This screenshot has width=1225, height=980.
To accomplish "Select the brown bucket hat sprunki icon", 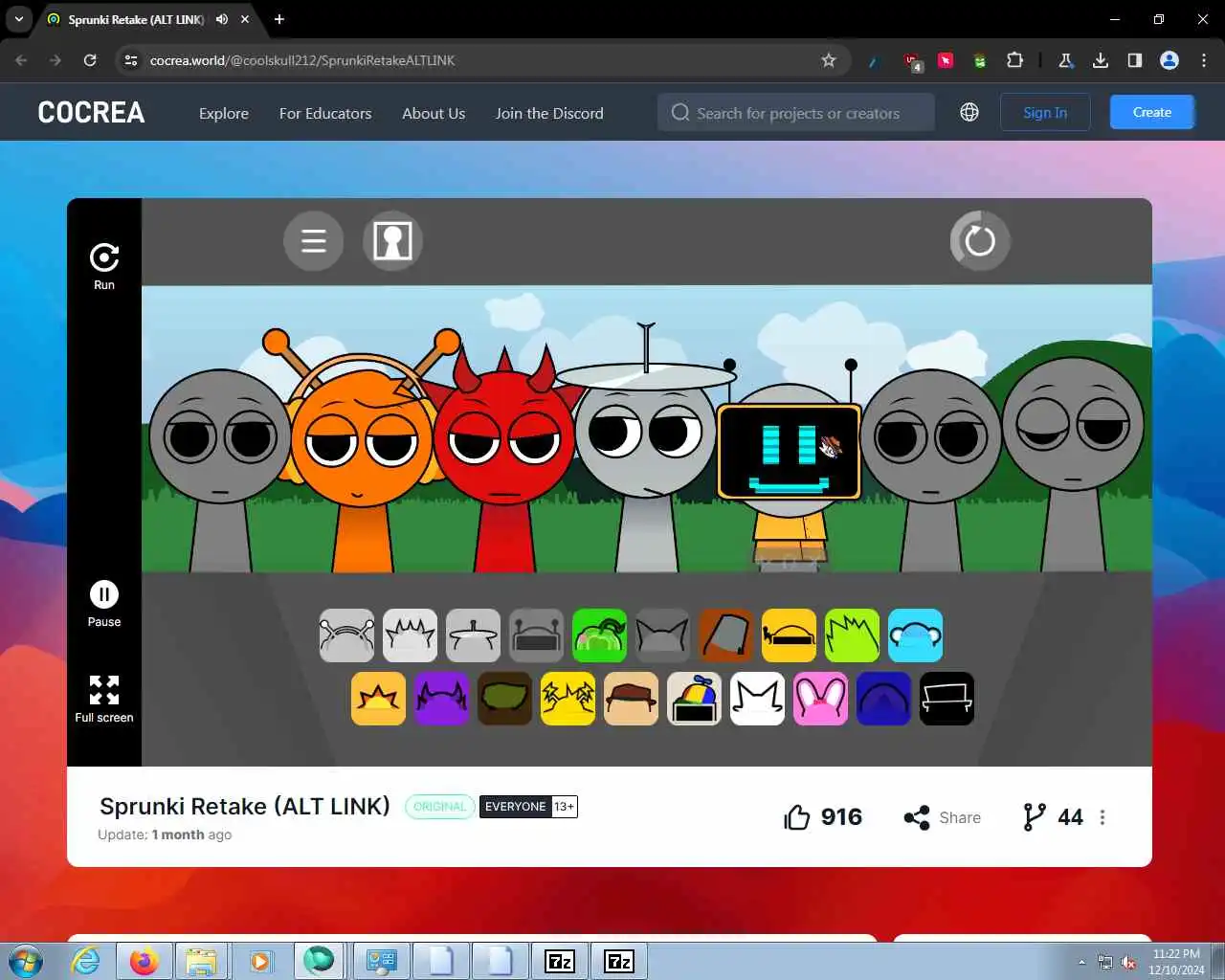I will pos(725,635).
